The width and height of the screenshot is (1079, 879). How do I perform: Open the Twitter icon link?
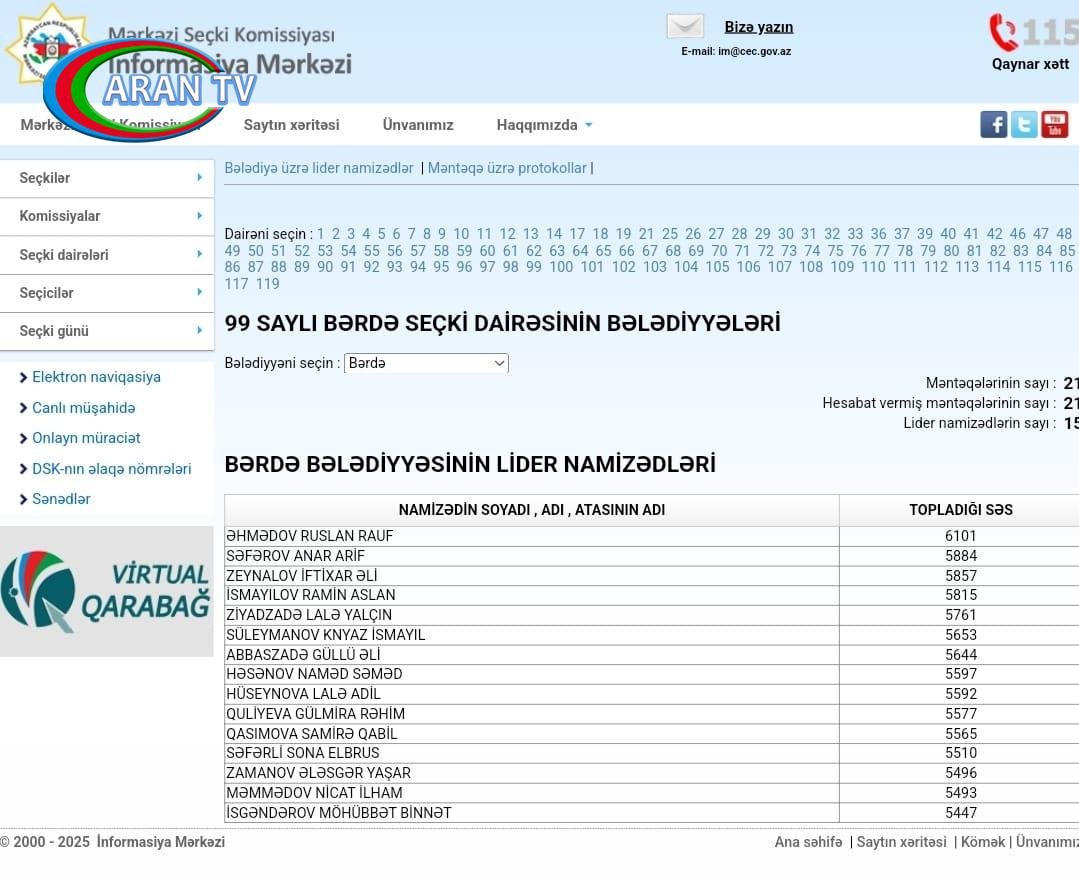(x=1024, y=125)
